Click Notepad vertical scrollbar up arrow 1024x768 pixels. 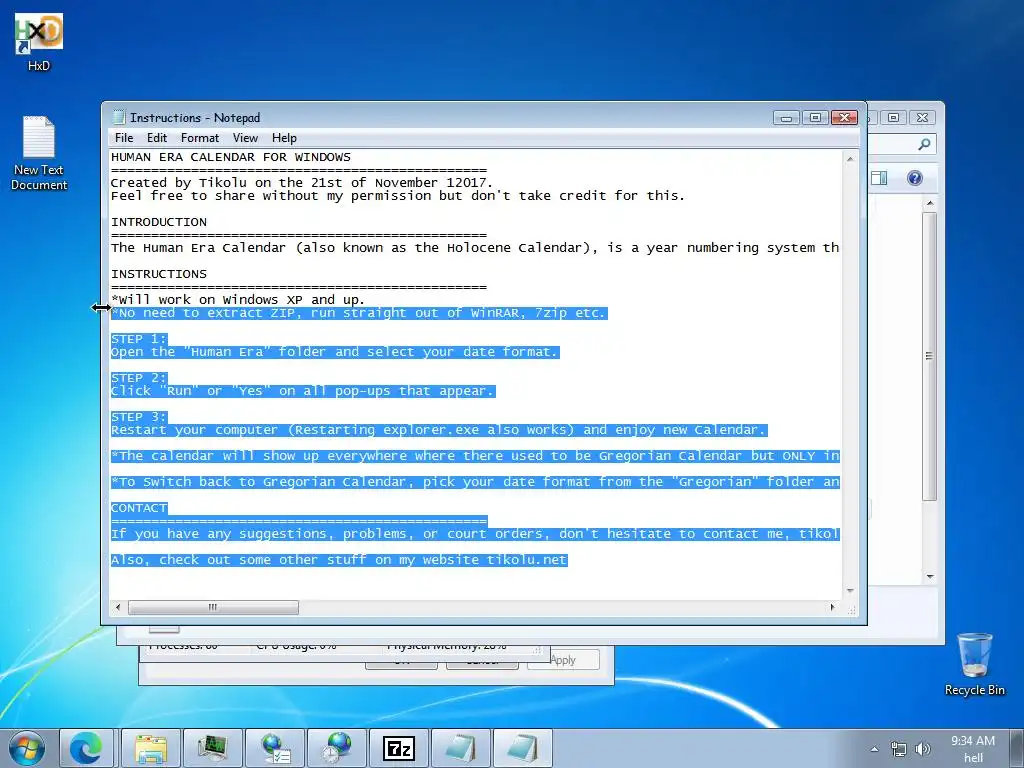coord(850,159)
